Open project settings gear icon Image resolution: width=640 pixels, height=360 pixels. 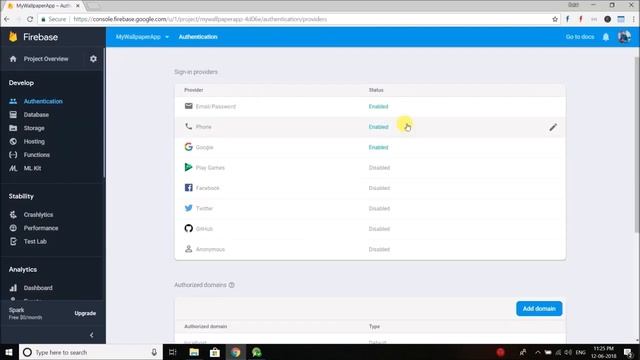pyautogui.click(x=93, y=59)
